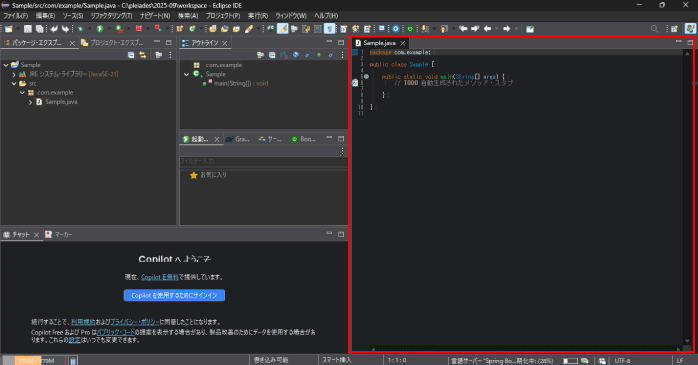Image resolution: width=698 pixels, height=365 pixels.
Task: Click the New Java Package toolbar icon
Action: pyautogui.click(x=179, y=29)
